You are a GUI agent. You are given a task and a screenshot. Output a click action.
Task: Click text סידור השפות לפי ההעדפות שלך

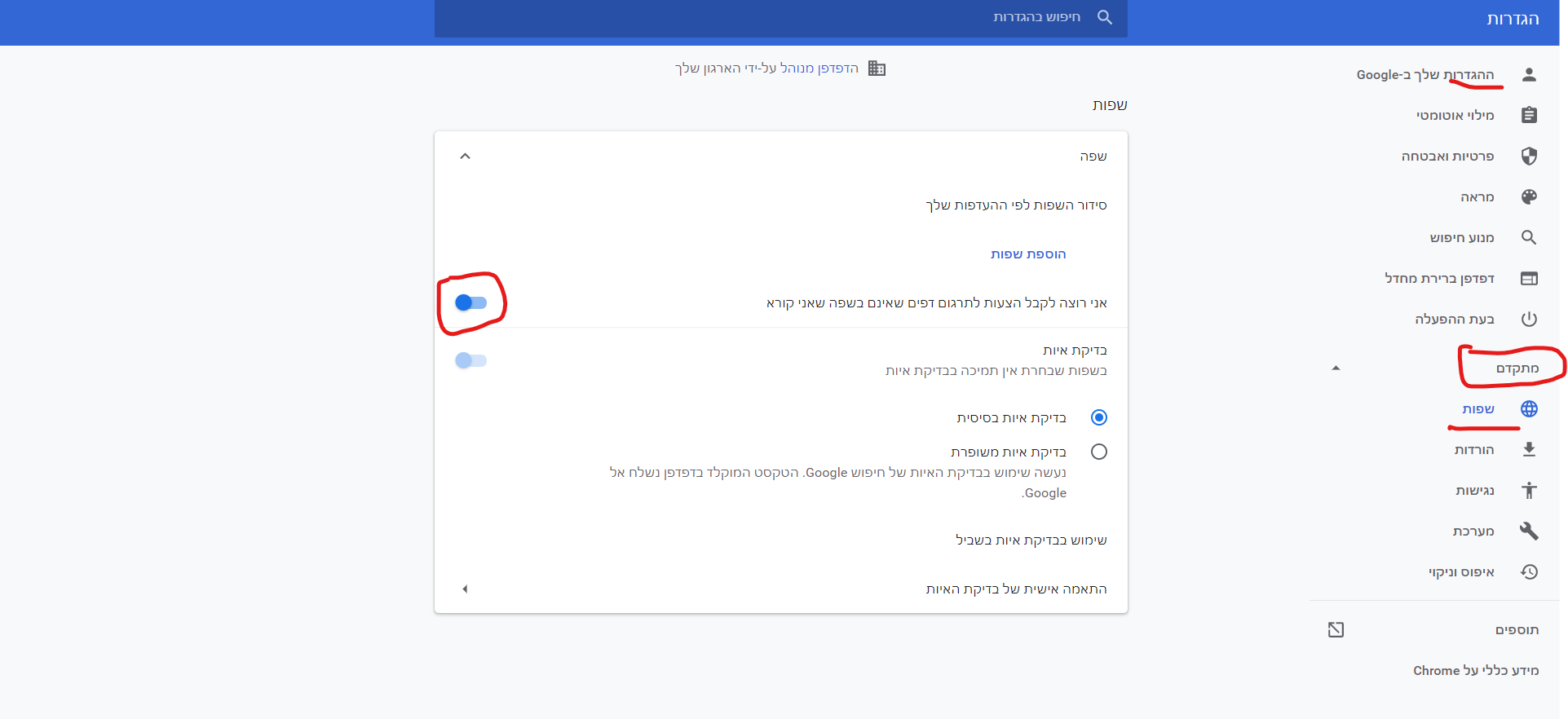point(1016,205)
